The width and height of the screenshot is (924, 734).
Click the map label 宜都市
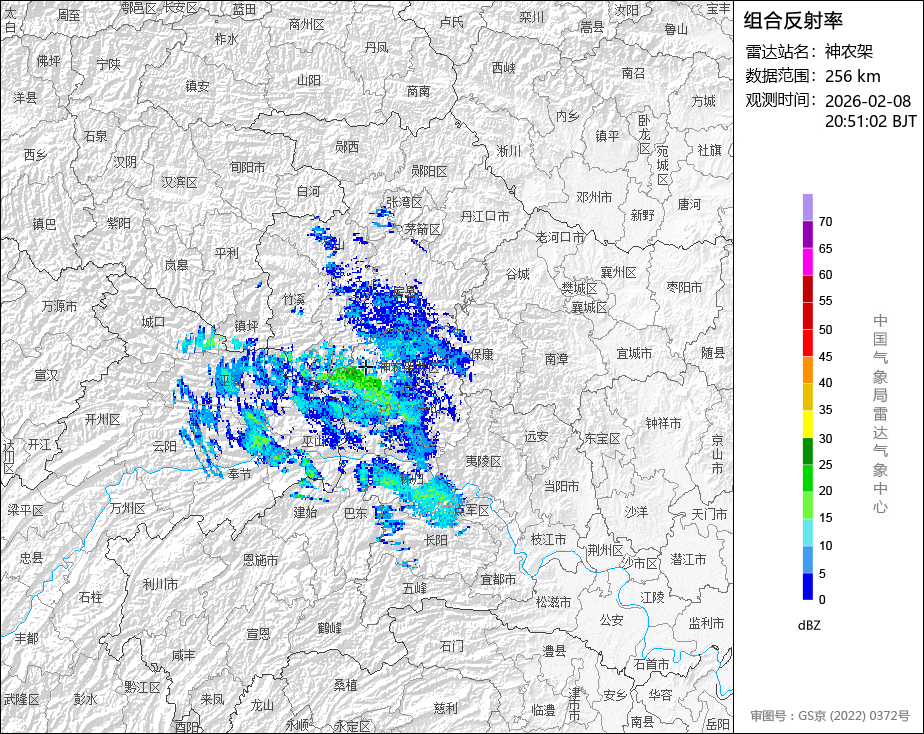tap(499, 580)
